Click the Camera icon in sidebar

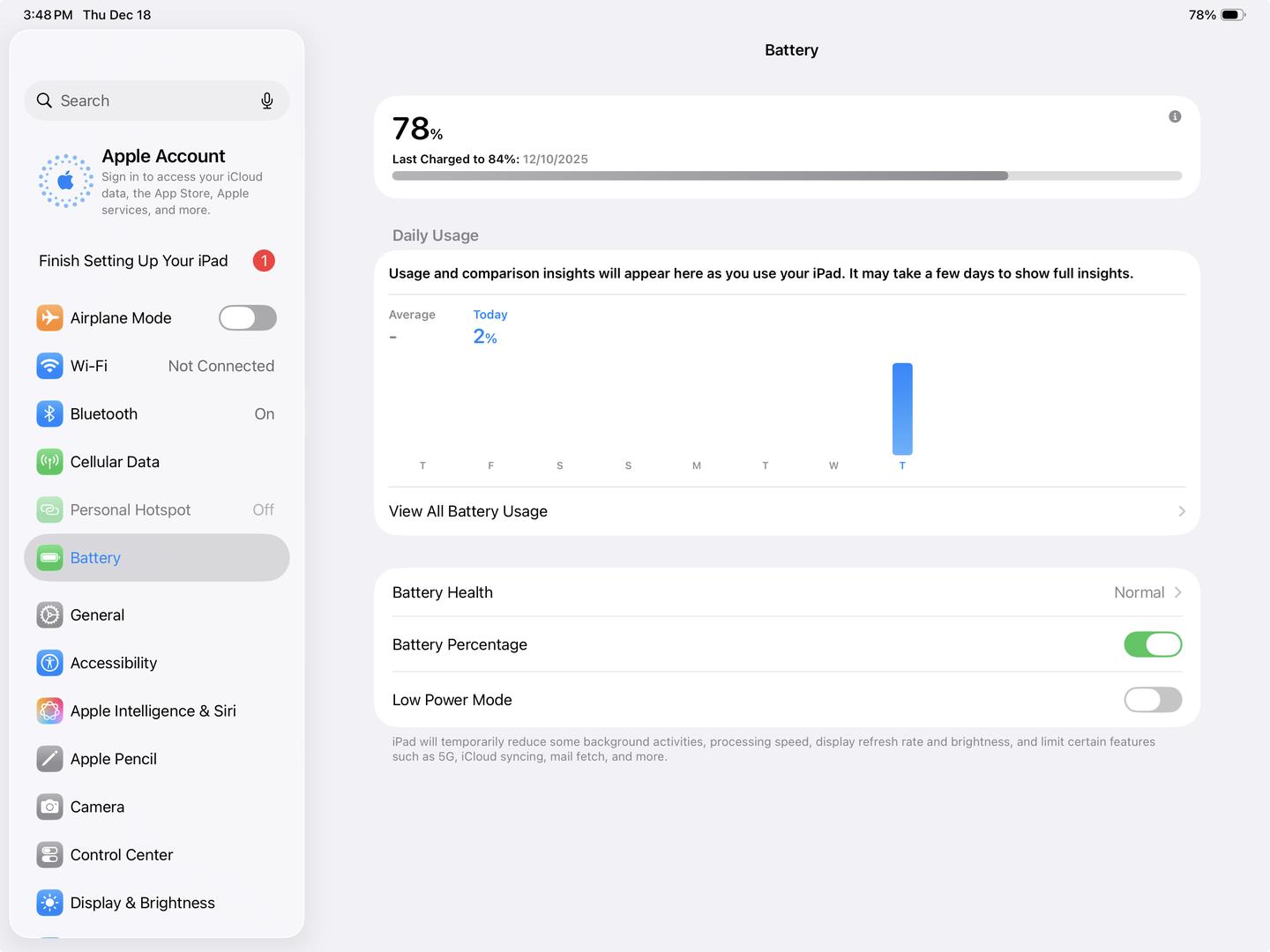click(x=49, y=807)
